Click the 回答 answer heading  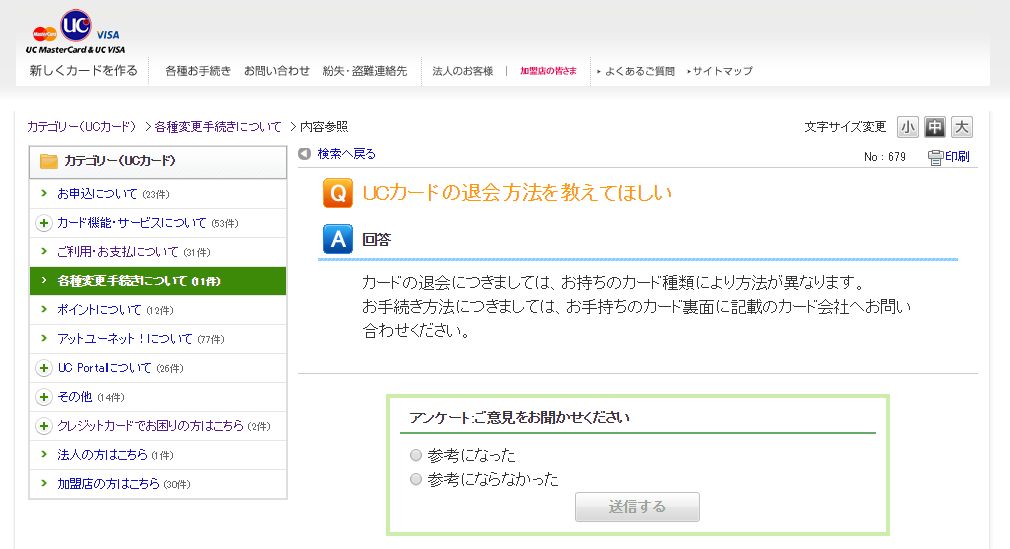377,240
